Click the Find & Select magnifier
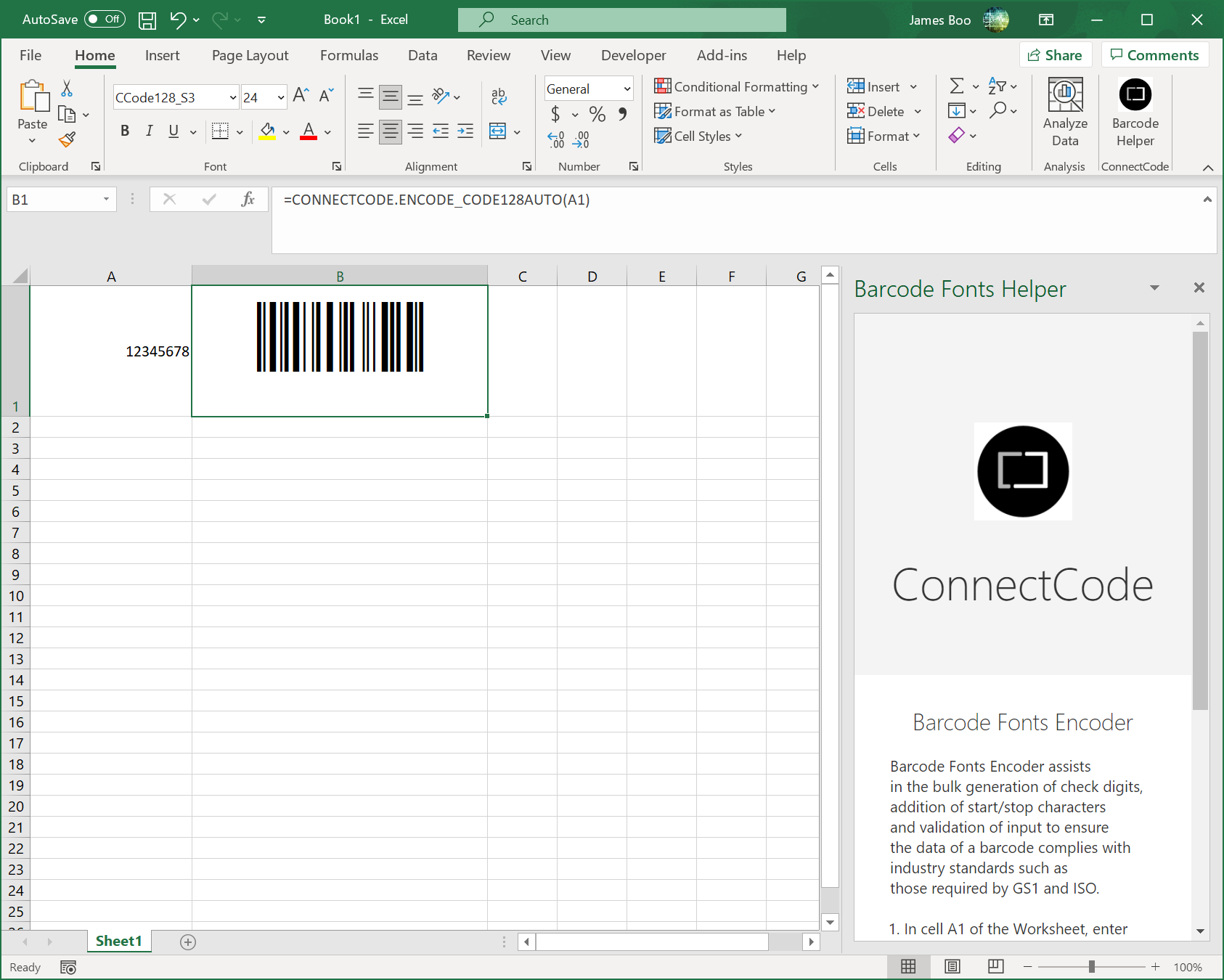 click(x=998, y=110)
